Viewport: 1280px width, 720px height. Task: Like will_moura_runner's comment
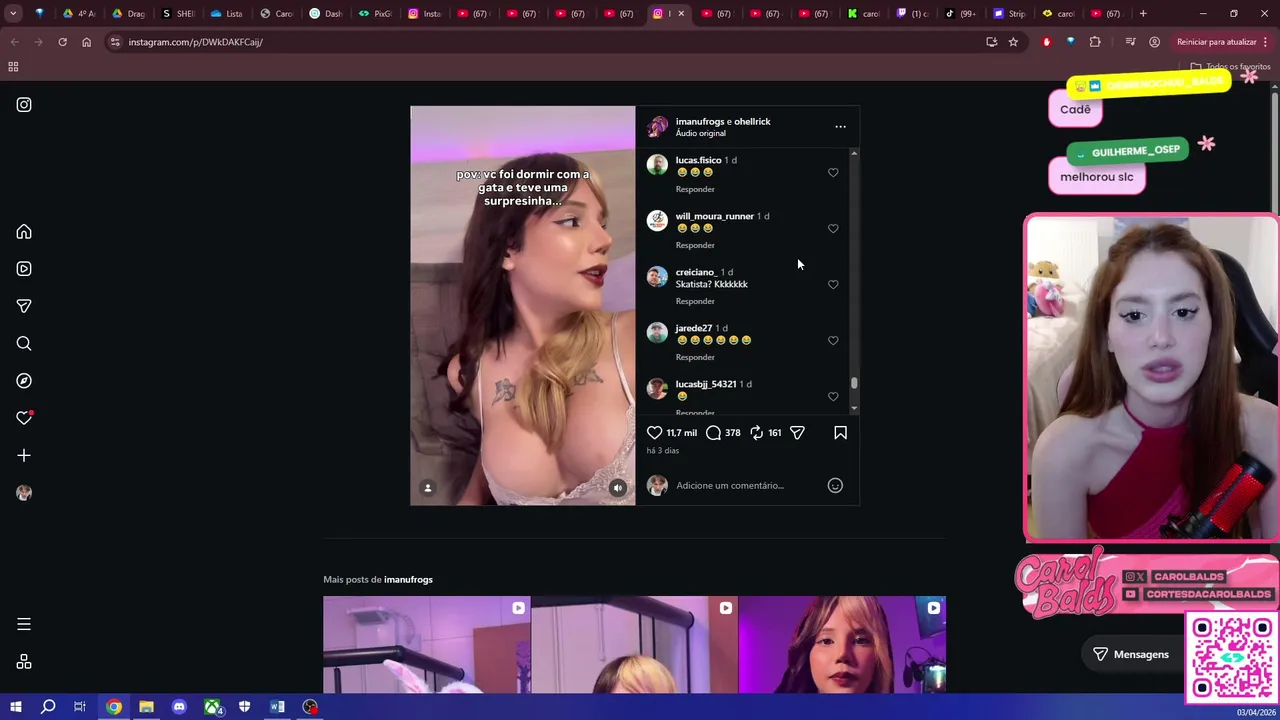(833, 229)
